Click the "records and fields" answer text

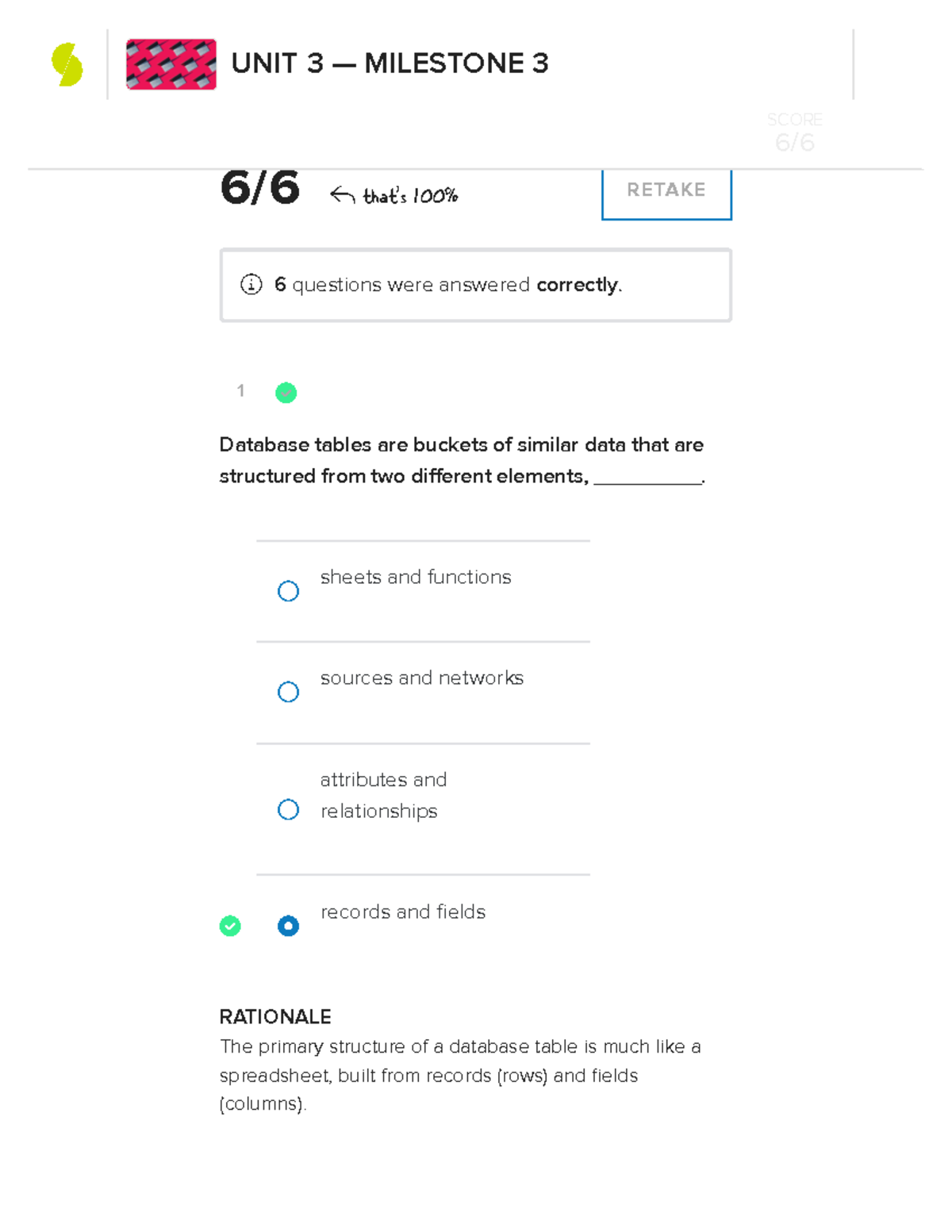[x=403, y=912]
